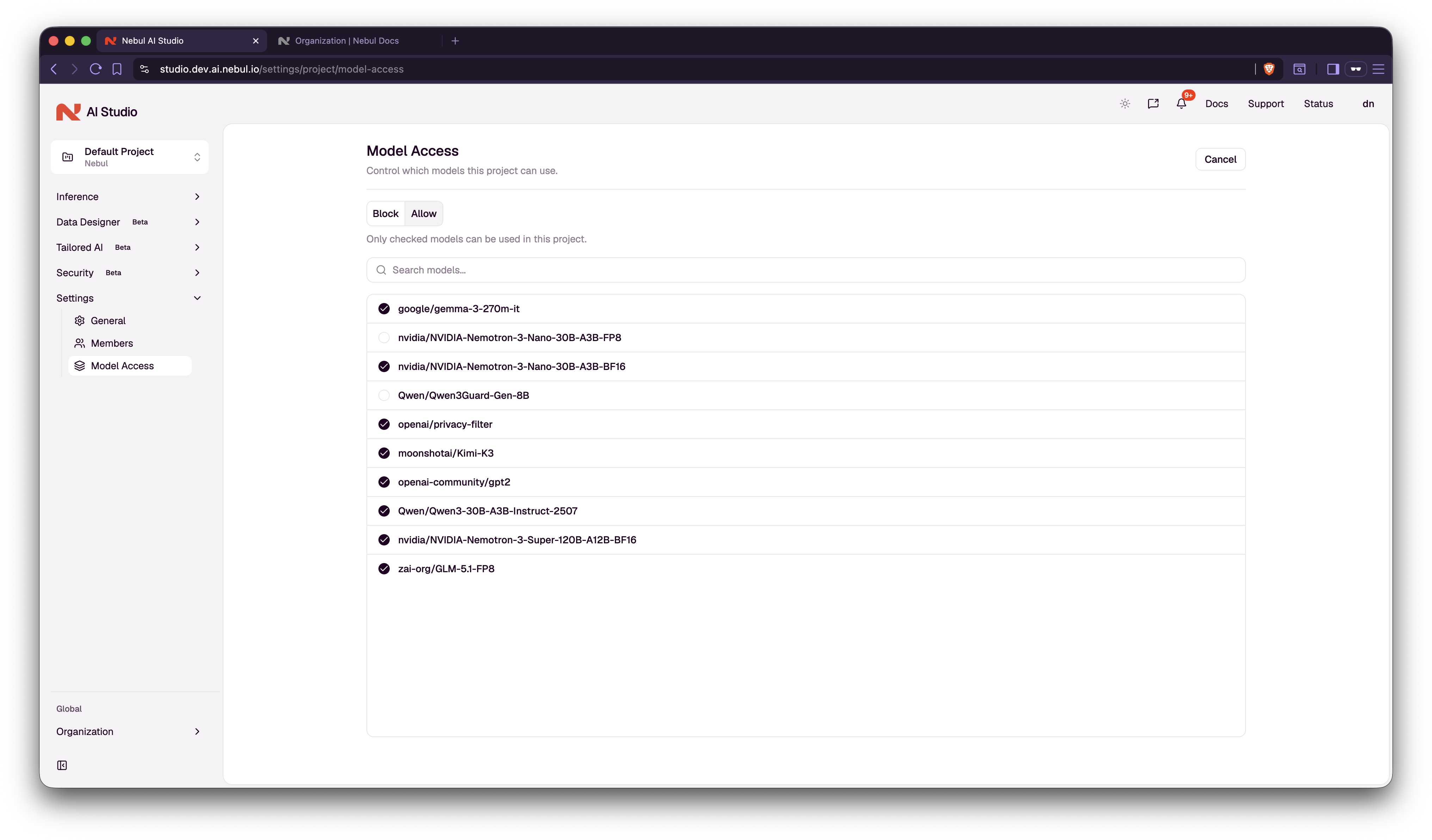Uncheck NVIDIA-Nemotron-3-Nano-30B-A3B-BF16 model

tap(384, 366)
